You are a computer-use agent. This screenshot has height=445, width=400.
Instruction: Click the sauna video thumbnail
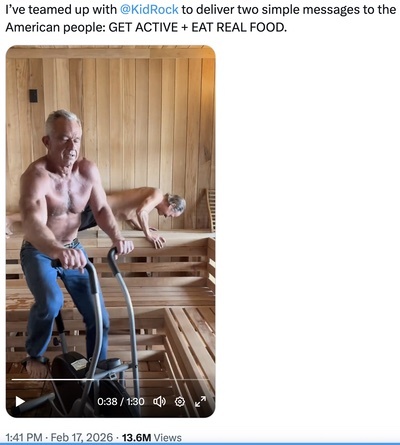110,231
